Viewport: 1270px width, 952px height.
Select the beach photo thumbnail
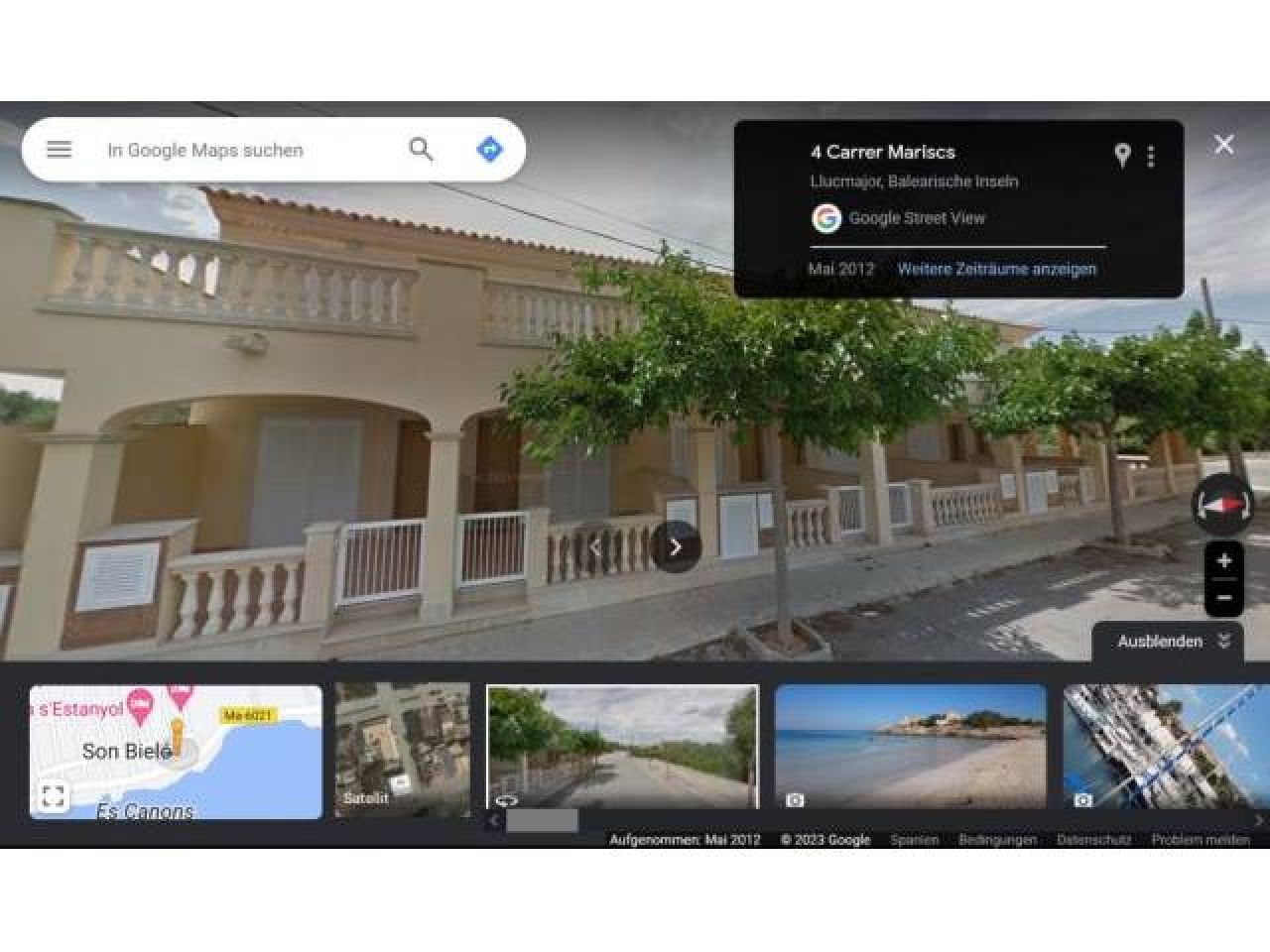click(910, 747)
